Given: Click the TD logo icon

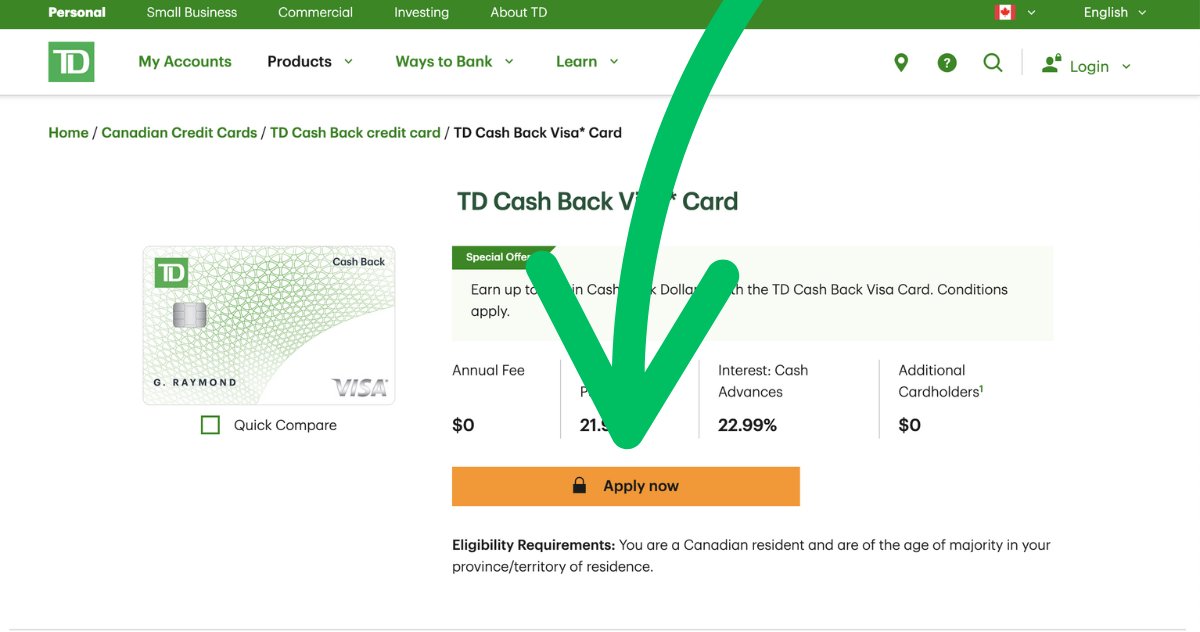Looking at the screenshot, I should click(71, 62).
